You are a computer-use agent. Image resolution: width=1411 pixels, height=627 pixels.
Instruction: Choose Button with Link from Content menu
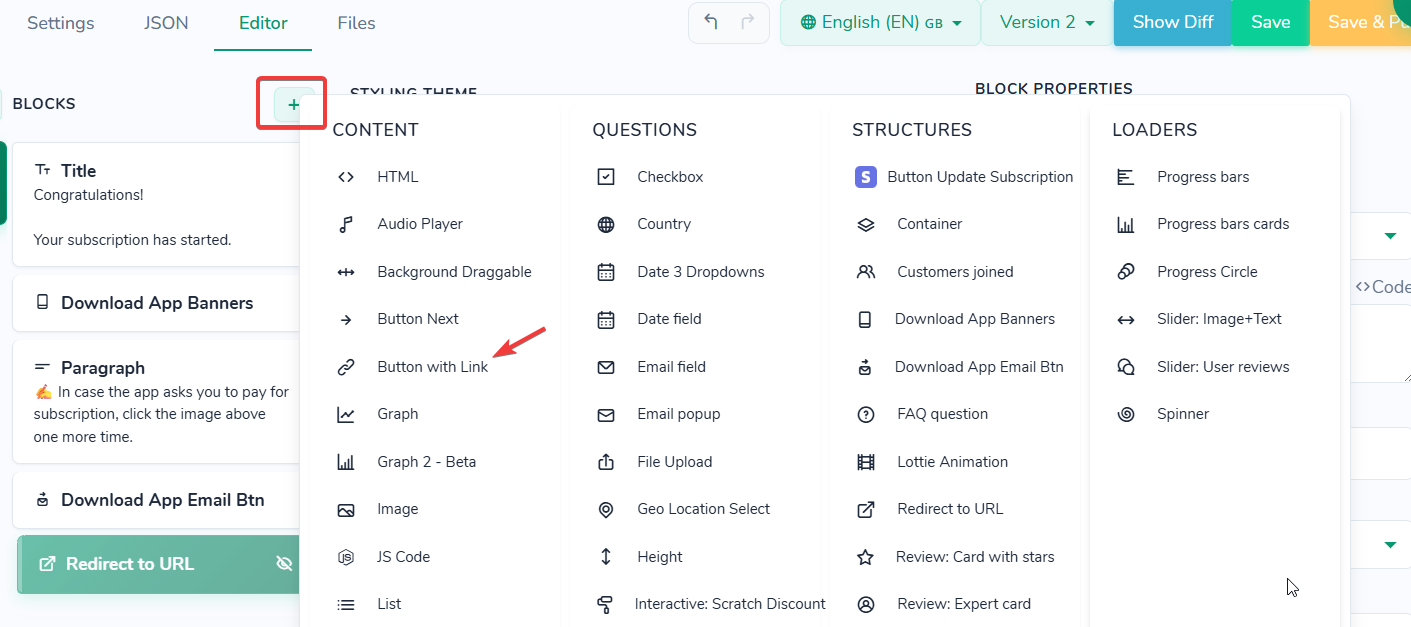(432, 367)
